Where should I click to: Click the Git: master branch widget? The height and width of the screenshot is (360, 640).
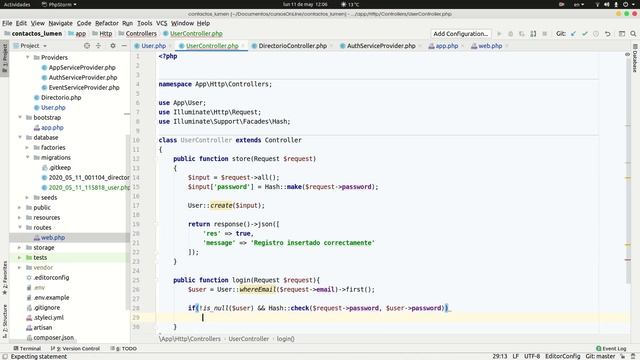point(600,356)
